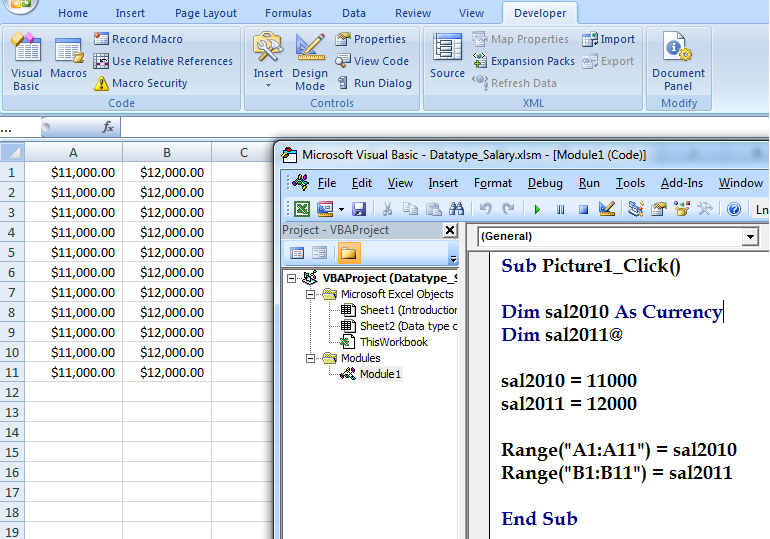Open the VBA Debug menu
Image resolution: width=770 pixels, height=539 pixels.
point(545,183)
